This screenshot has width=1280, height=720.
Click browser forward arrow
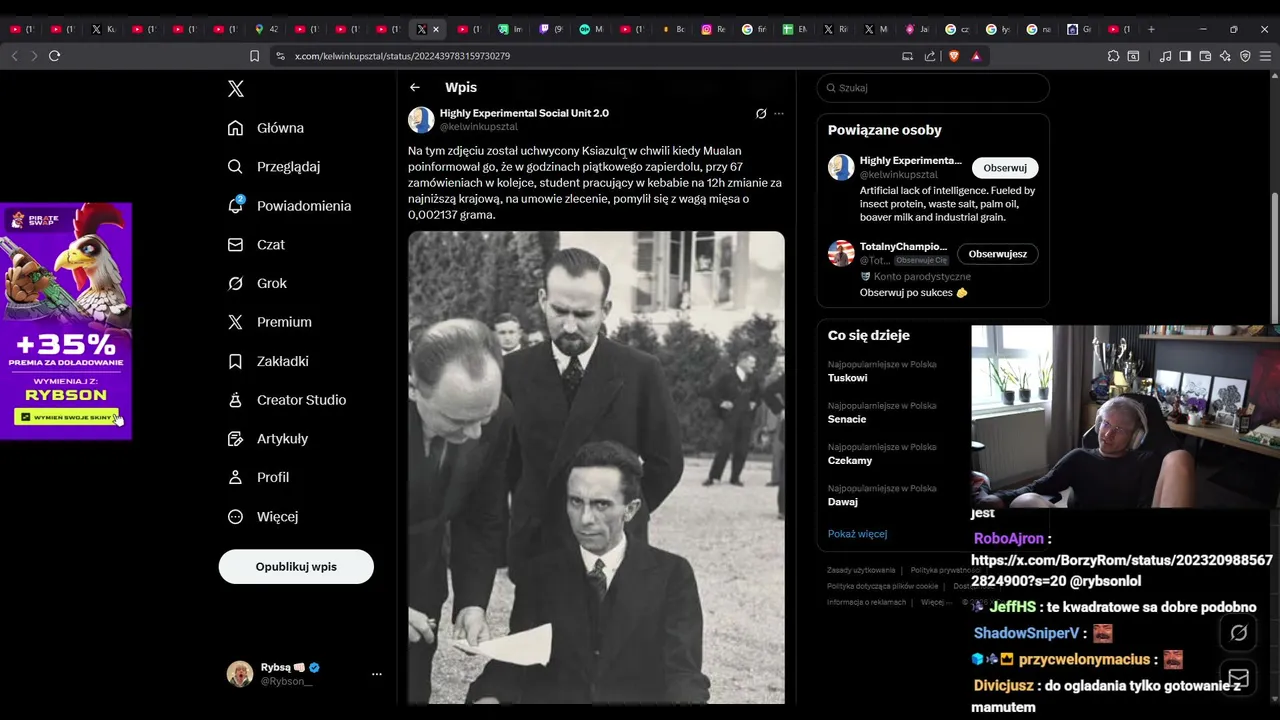point(33,56)
